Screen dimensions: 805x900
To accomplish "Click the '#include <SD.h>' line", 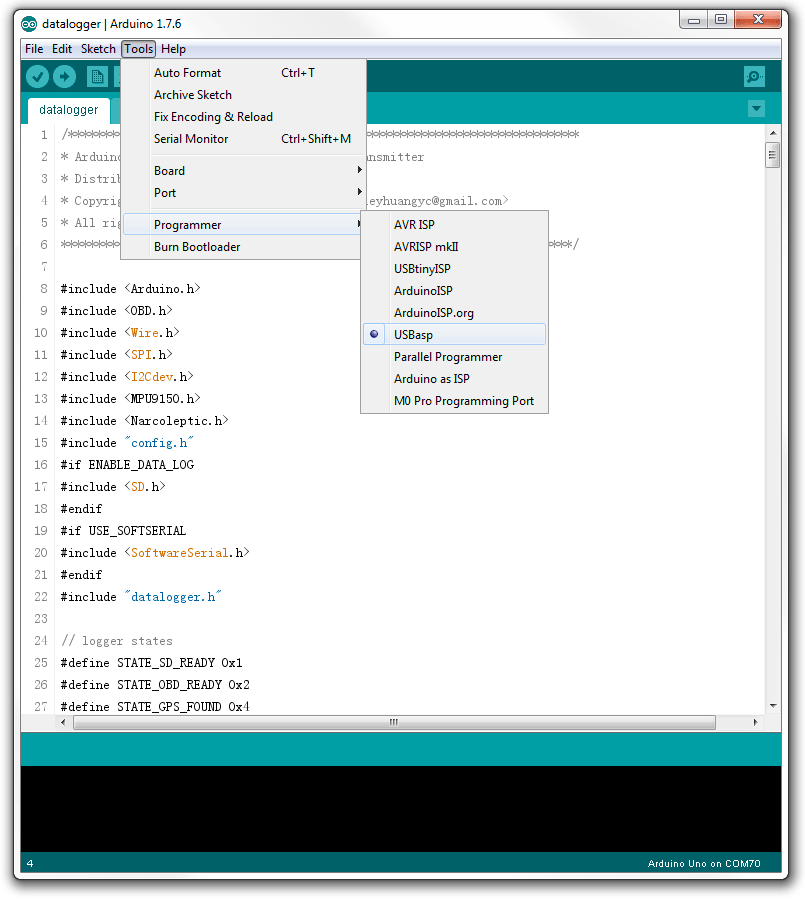I will [x=113, y=487].
